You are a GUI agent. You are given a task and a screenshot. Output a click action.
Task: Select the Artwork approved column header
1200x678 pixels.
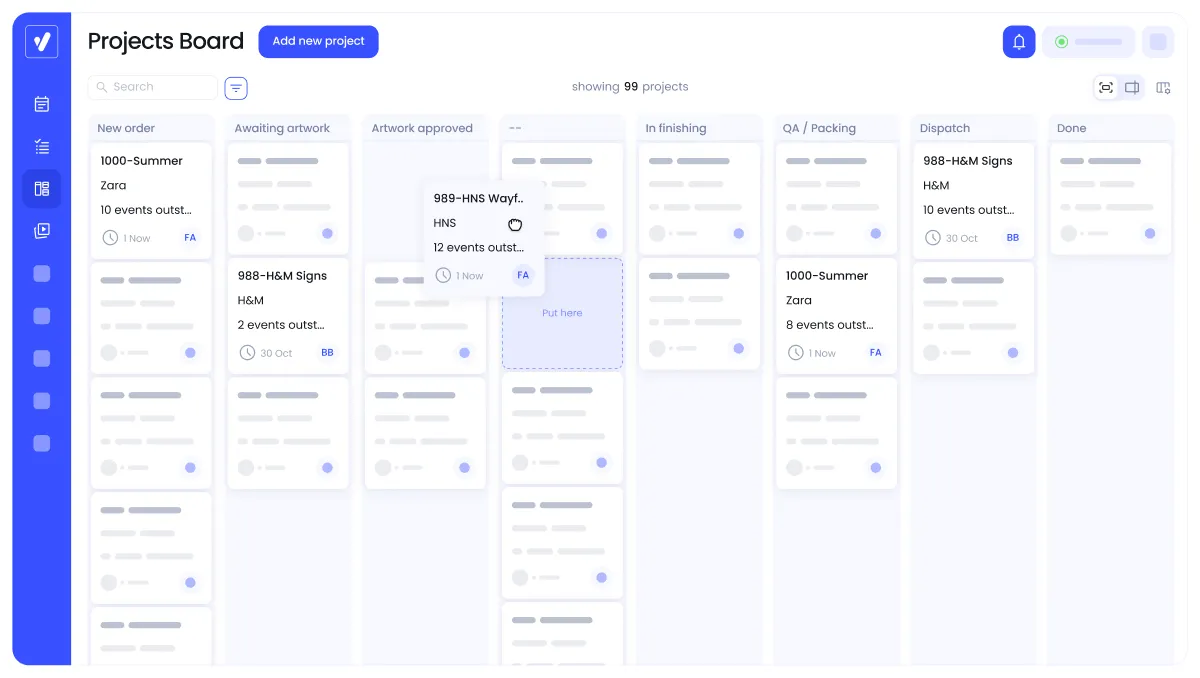(x=422, y=128)
